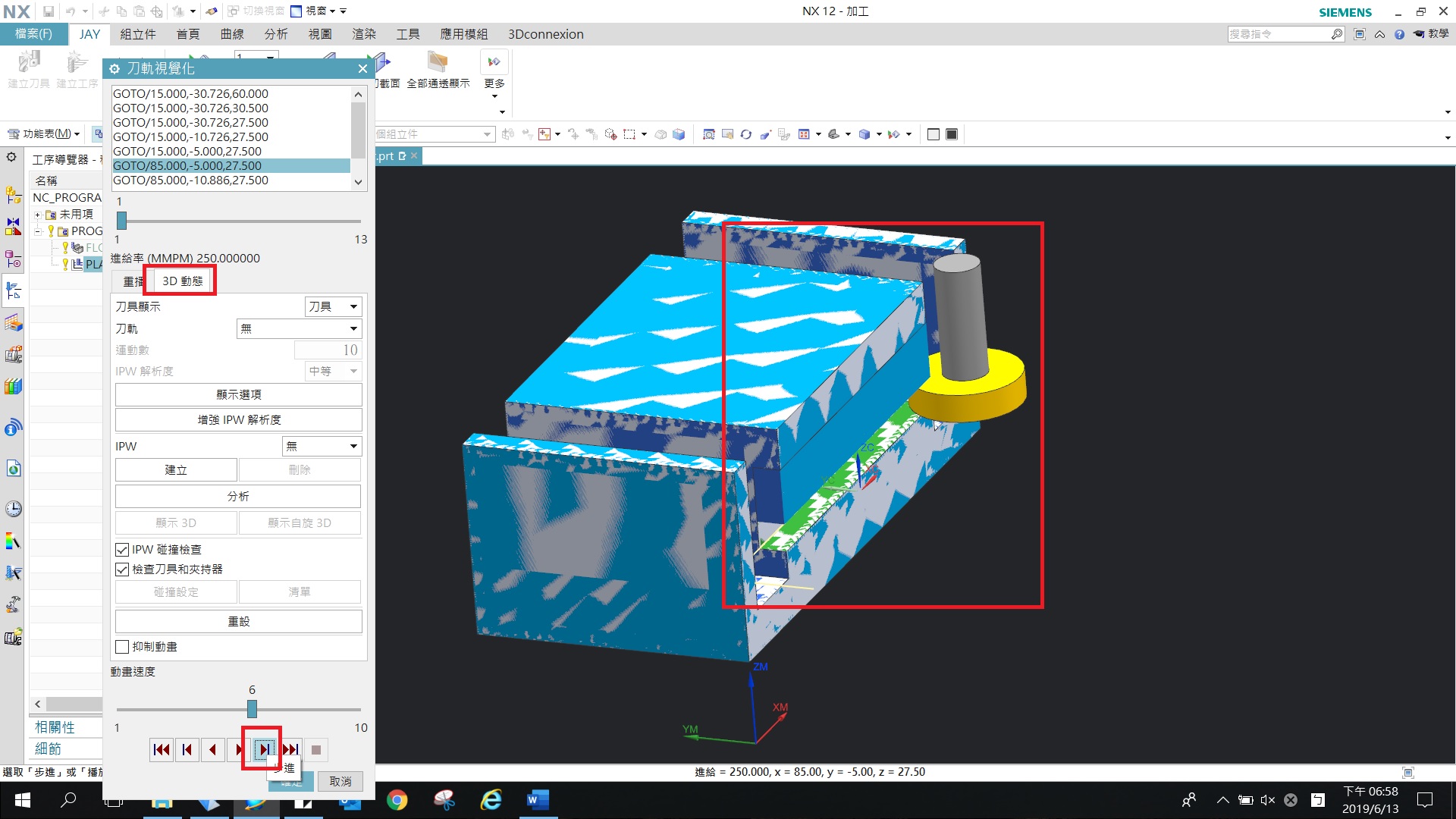
Task: Click the 顯示選項 button
Action: click(x=238, y=394)
